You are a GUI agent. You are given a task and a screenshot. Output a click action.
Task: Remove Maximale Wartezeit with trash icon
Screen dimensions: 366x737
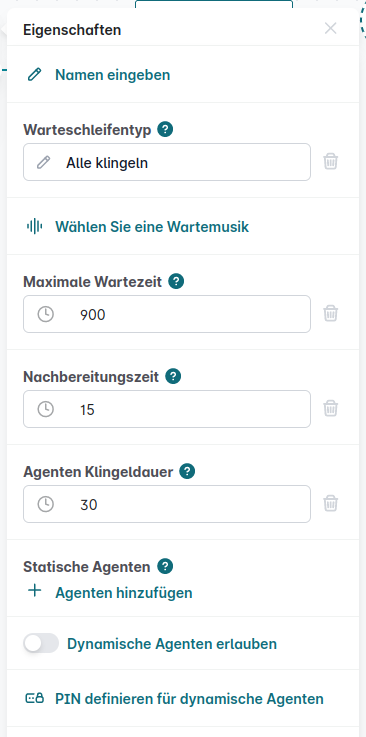pos(331,313)
